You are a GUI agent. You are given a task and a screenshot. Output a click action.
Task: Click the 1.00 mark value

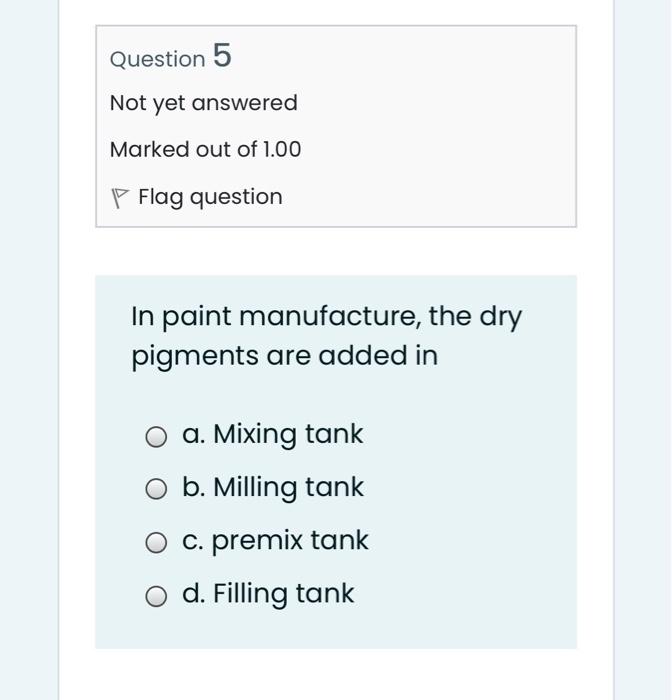(x=281, y=150)
